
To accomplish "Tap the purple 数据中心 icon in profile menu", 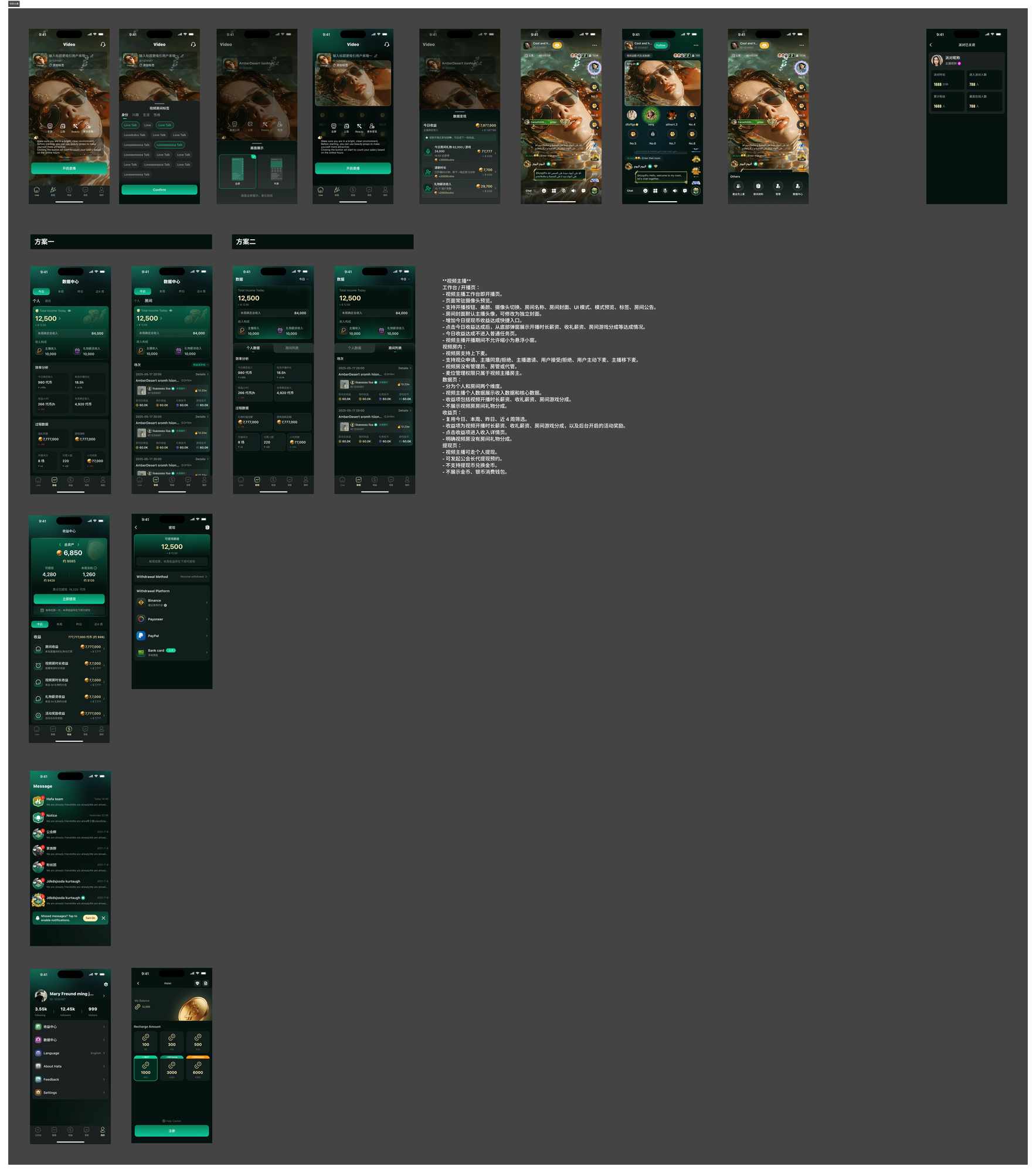I will point(38,1040).
